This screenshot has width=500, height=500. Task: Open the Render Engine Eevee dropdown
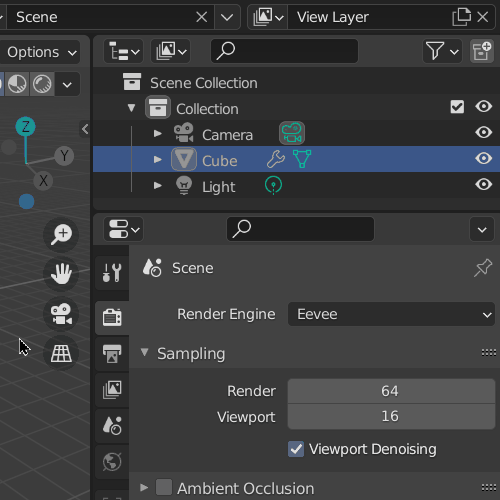coord(391,314)
